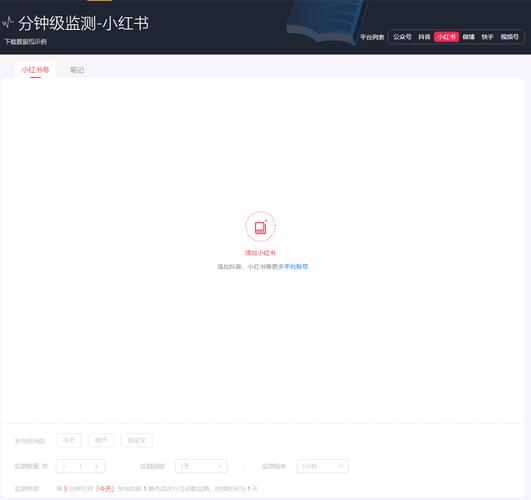Click the red 添加小红书 label
Screen dimensions: 531x500
point(260,253)
